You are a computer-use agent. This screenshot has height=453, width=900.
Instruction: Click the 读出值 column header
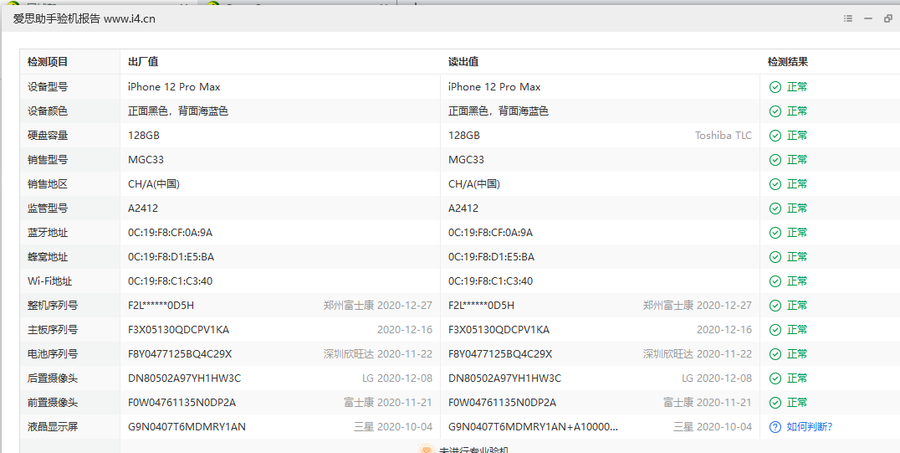(x=463, y=62)
